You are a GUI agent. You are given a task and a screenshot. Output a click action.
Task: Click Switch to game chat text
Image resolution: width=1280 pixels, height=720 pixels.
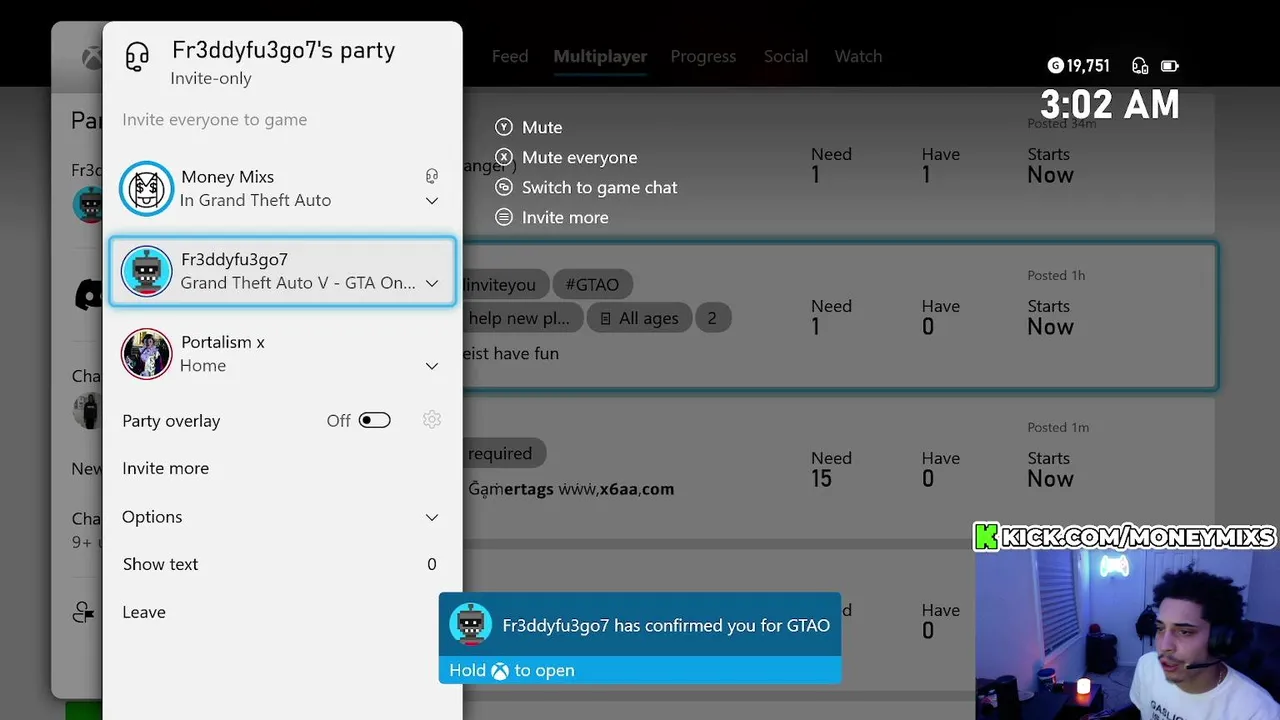coord(600,187)
